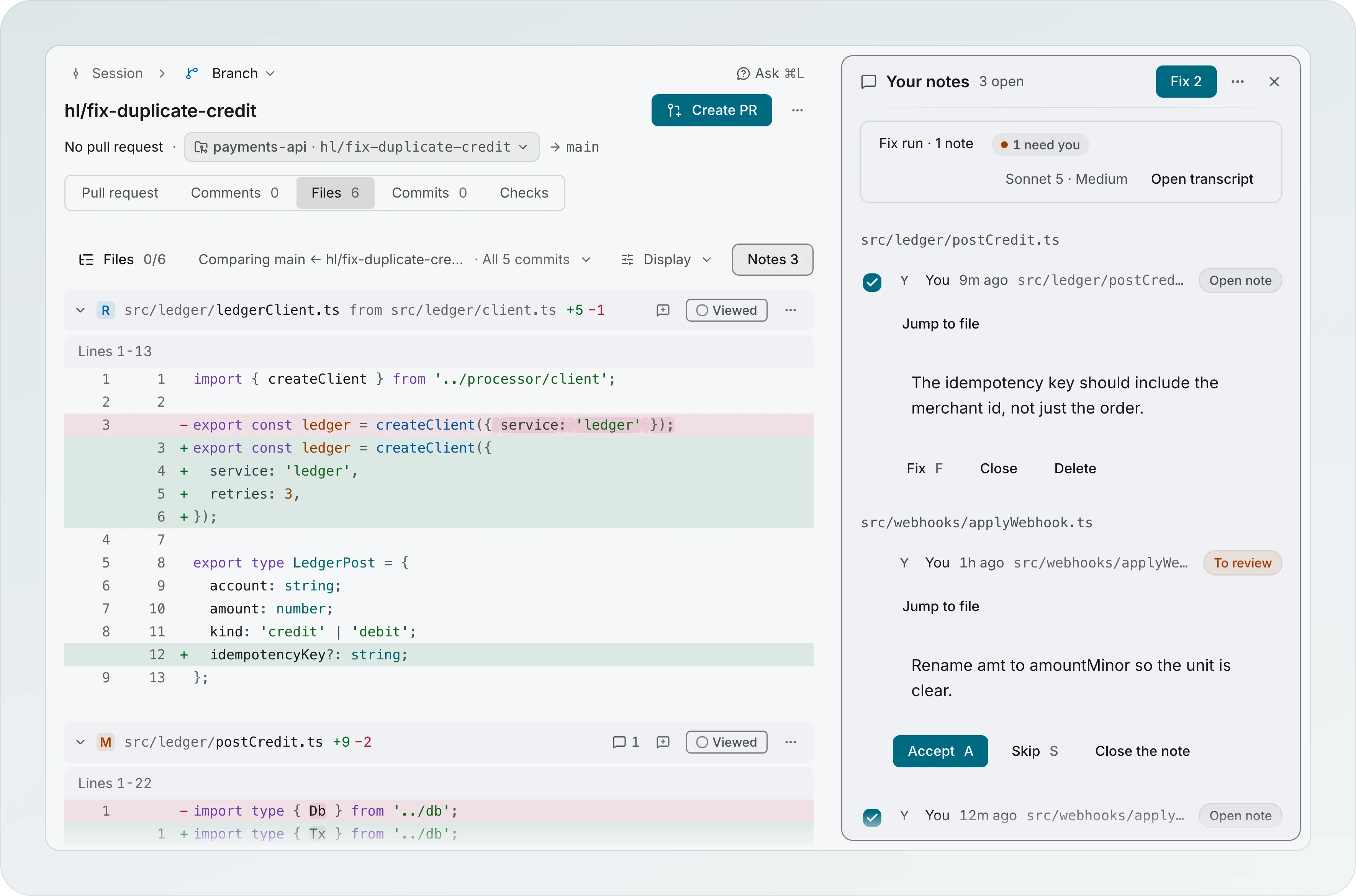The width and height of the screenshot is (1356, 896).
Task: Expand the Branch dropdown in breadcrumb
Action: click(270, 74)
